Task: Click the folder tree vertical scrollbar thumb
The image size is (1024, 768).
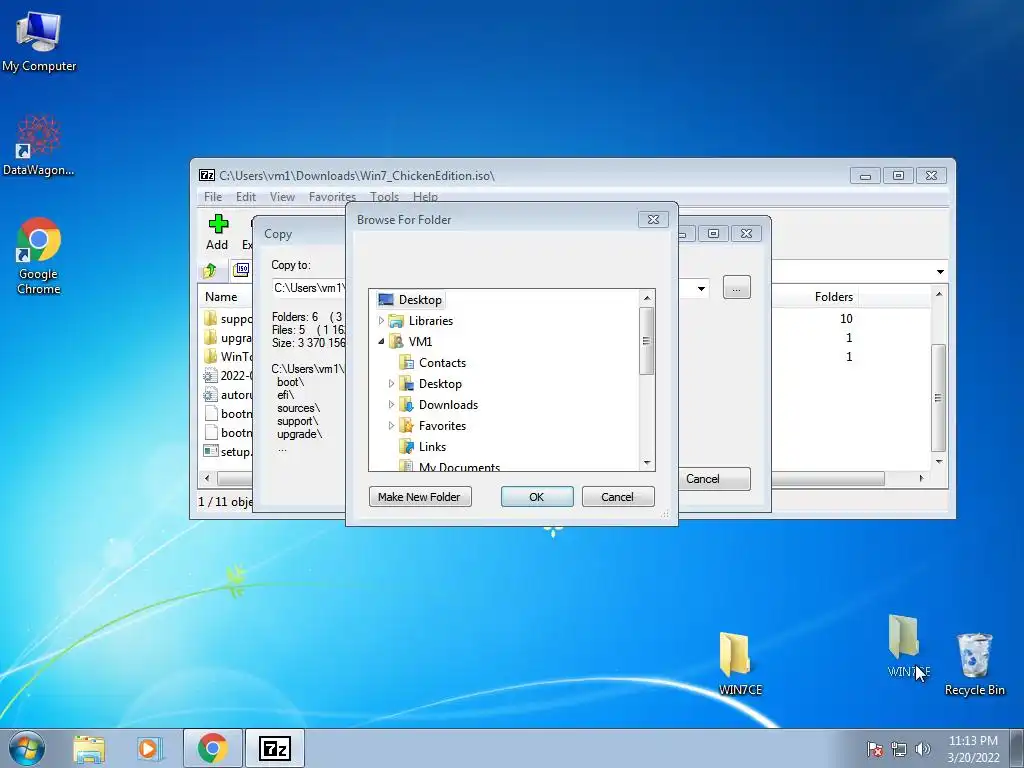Action: pyautogui.click(x=647, y=341)
